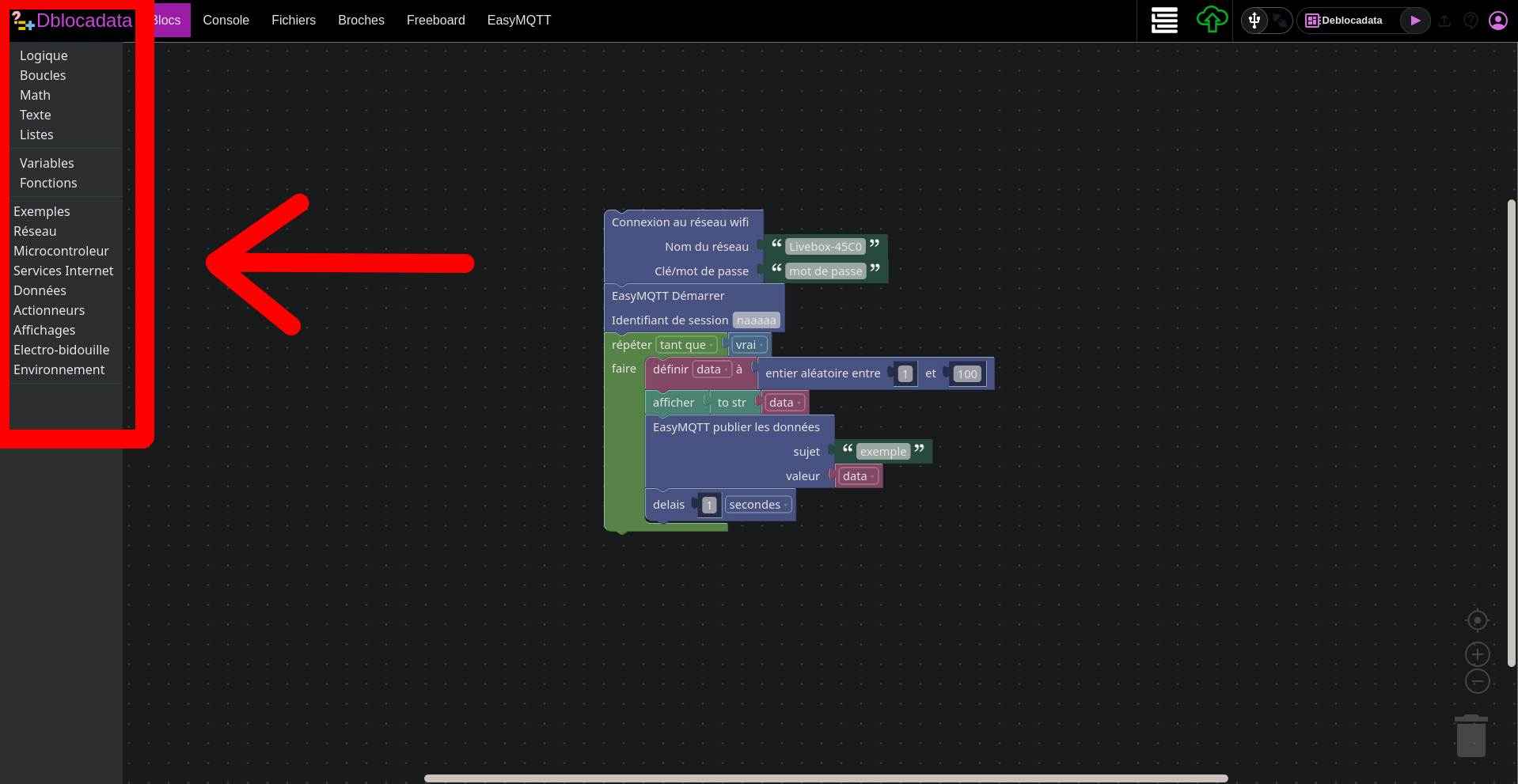Open the stacked-lines menu icon
Image resolution: width=1518 pixels, height=784 pixels.
pyautogui.click(x=1164, y=21)
